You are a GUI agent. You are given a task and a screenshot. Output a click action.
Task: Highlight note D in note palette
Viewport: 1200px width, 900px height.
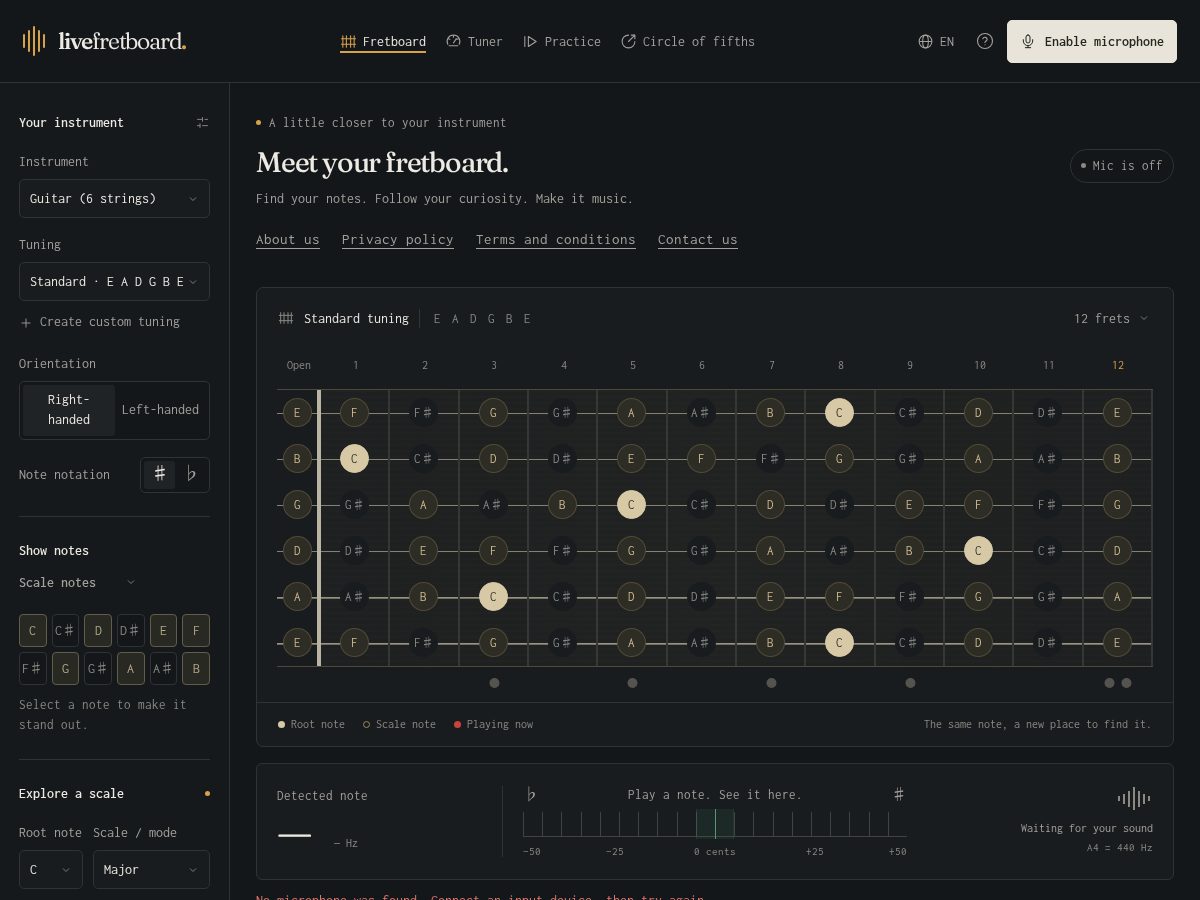[98, 631]
